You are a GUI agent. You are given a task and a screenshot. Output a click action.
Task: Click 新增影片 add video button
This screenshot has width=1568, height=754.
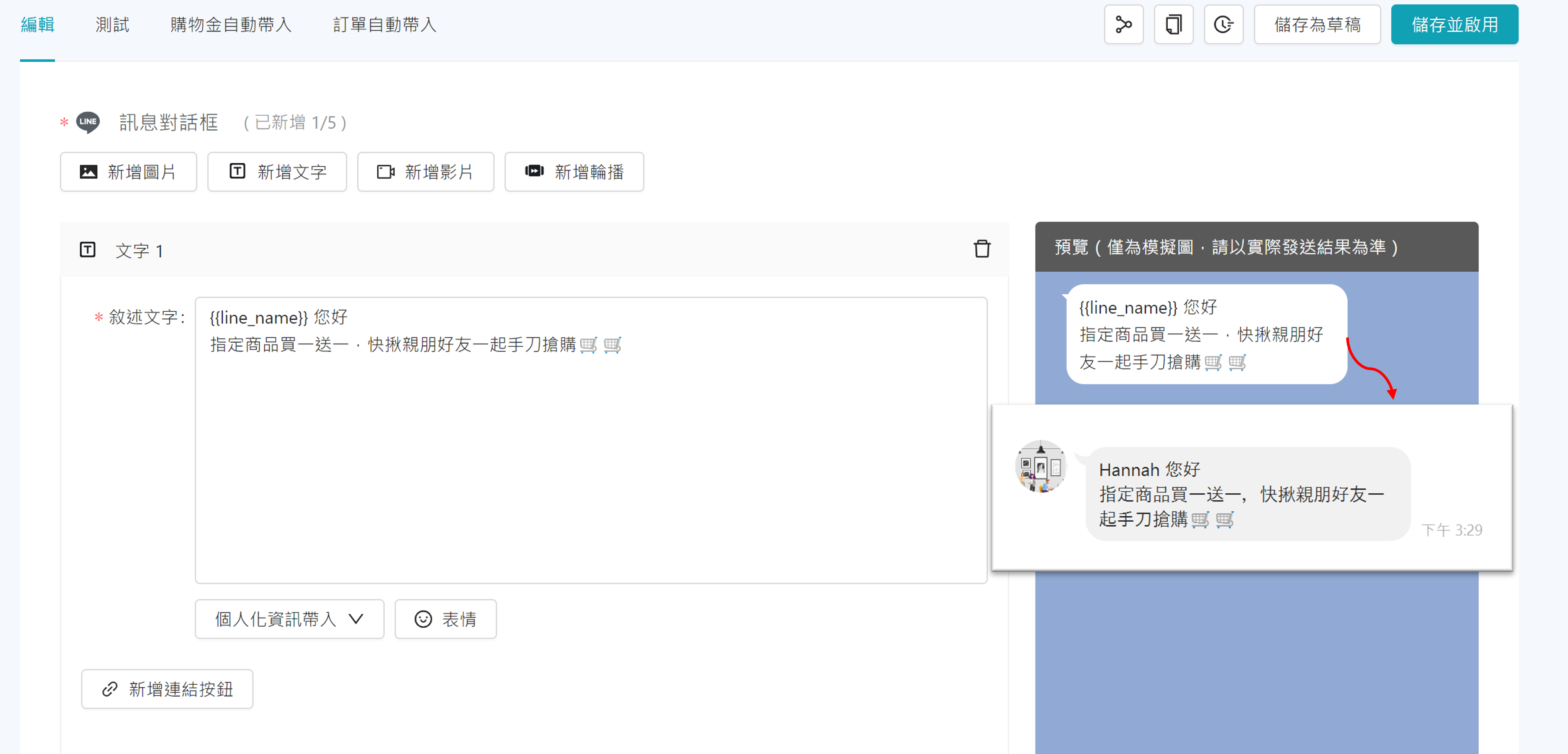[x=425, y=172]
